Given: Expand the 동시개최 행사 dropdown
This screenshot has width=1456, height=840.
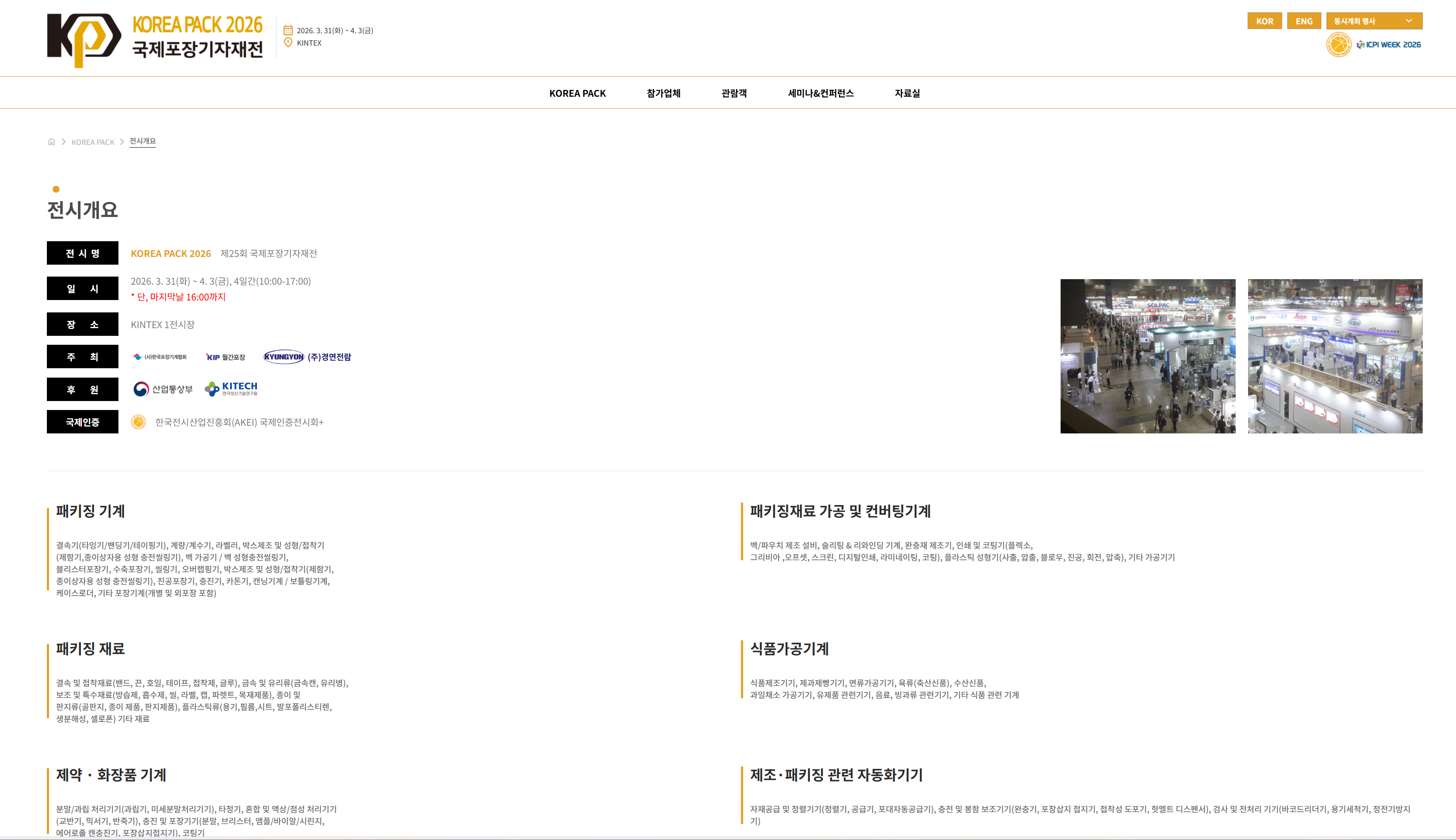Looking at the screenshot, I should (1373, 21).
